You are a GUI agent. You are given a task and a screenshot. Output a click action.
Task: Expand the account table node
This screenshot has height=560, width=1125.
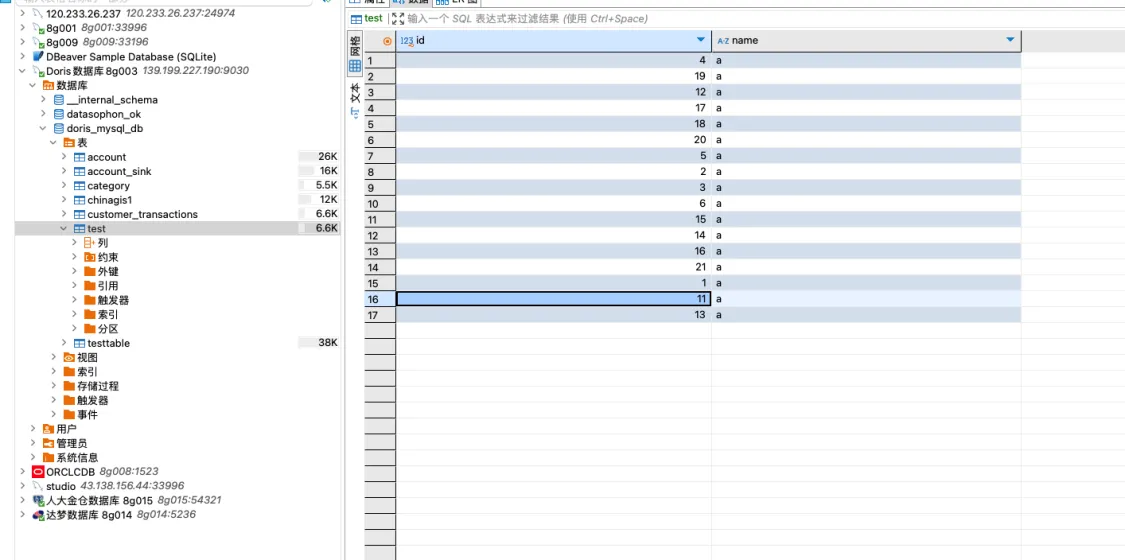pos(64,157)
